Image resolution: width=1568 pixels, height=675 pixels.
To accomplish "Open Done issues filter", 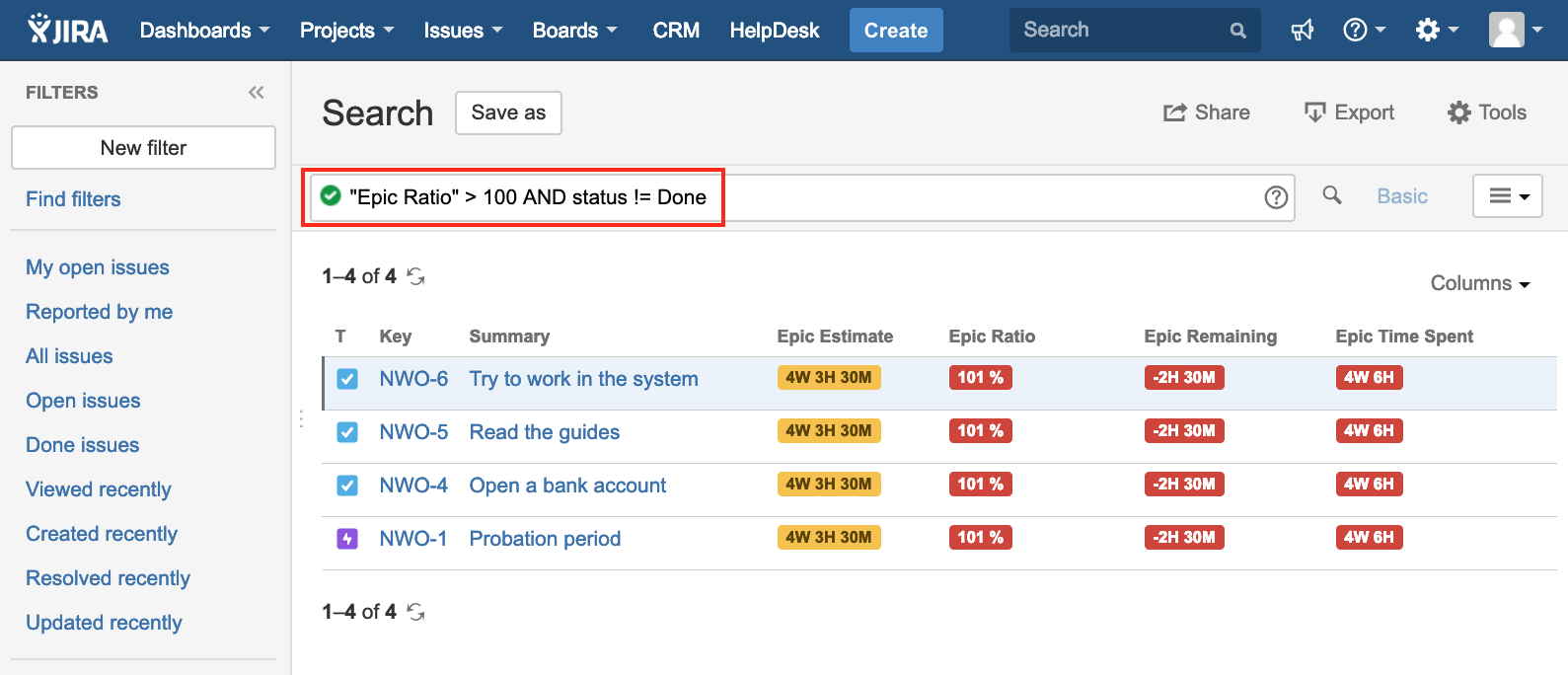I will click(83, 445).
